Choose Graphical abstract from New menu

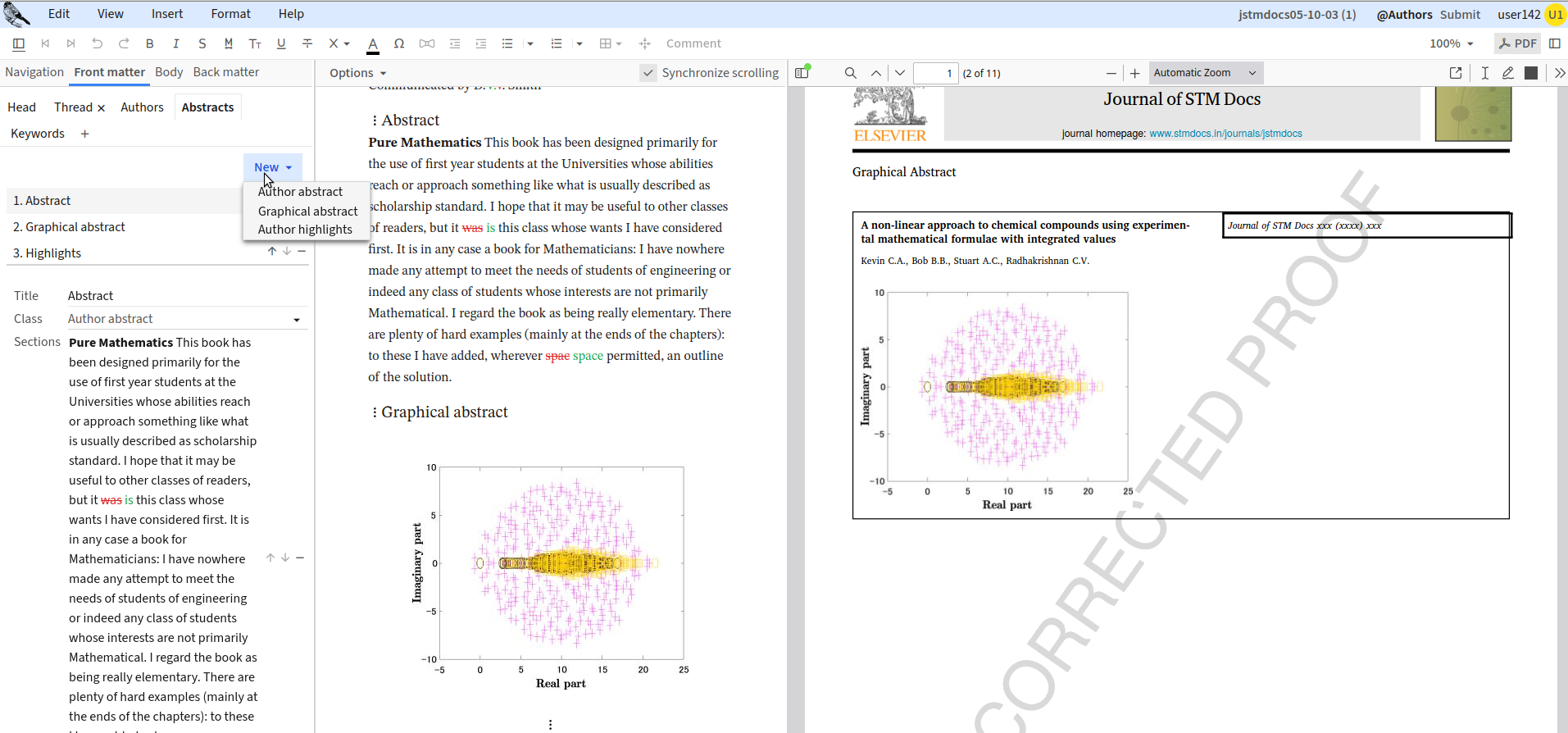[x=307, y=211]
